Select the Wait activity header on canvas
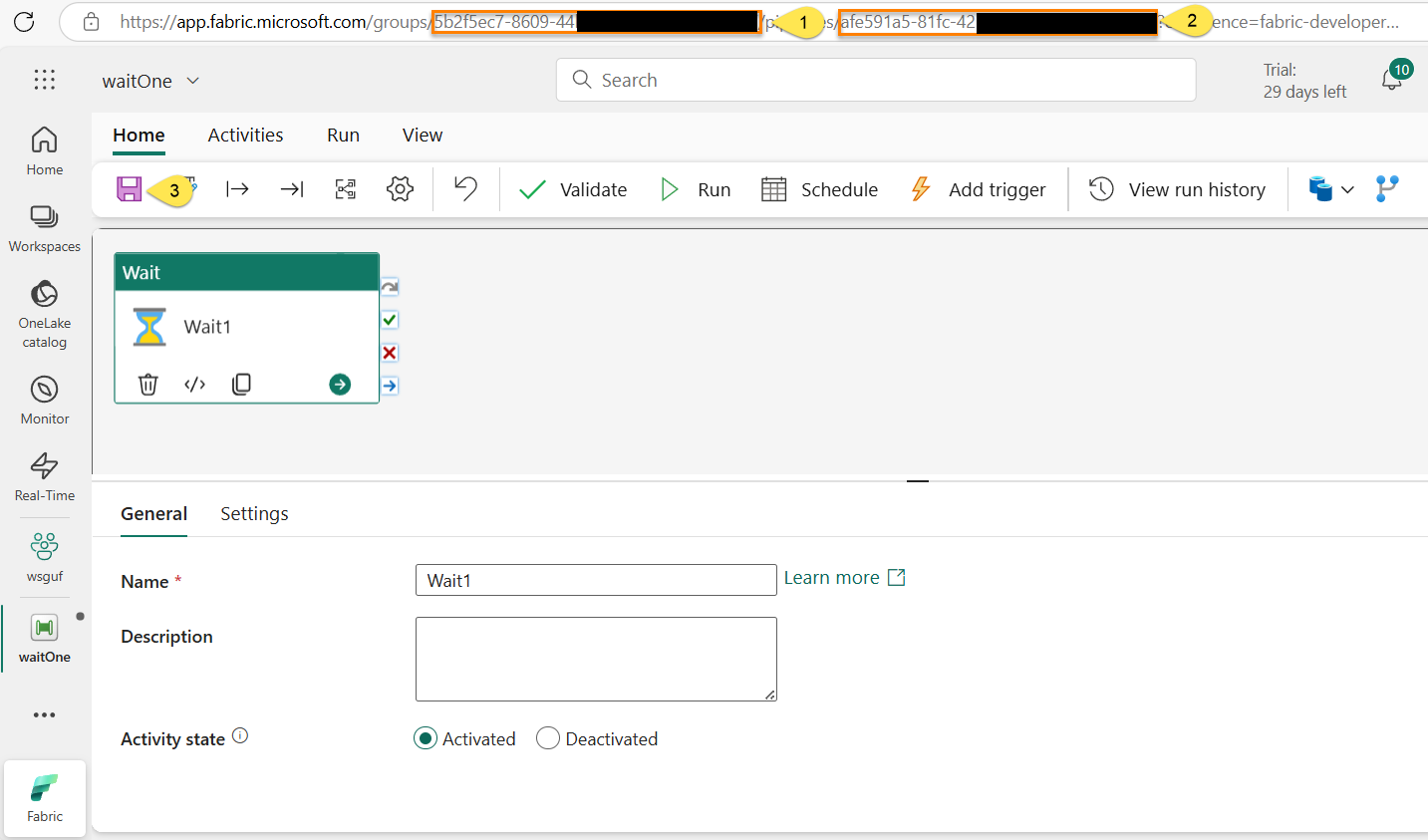Screen dimensions: 1428x840 click(246, 272)
